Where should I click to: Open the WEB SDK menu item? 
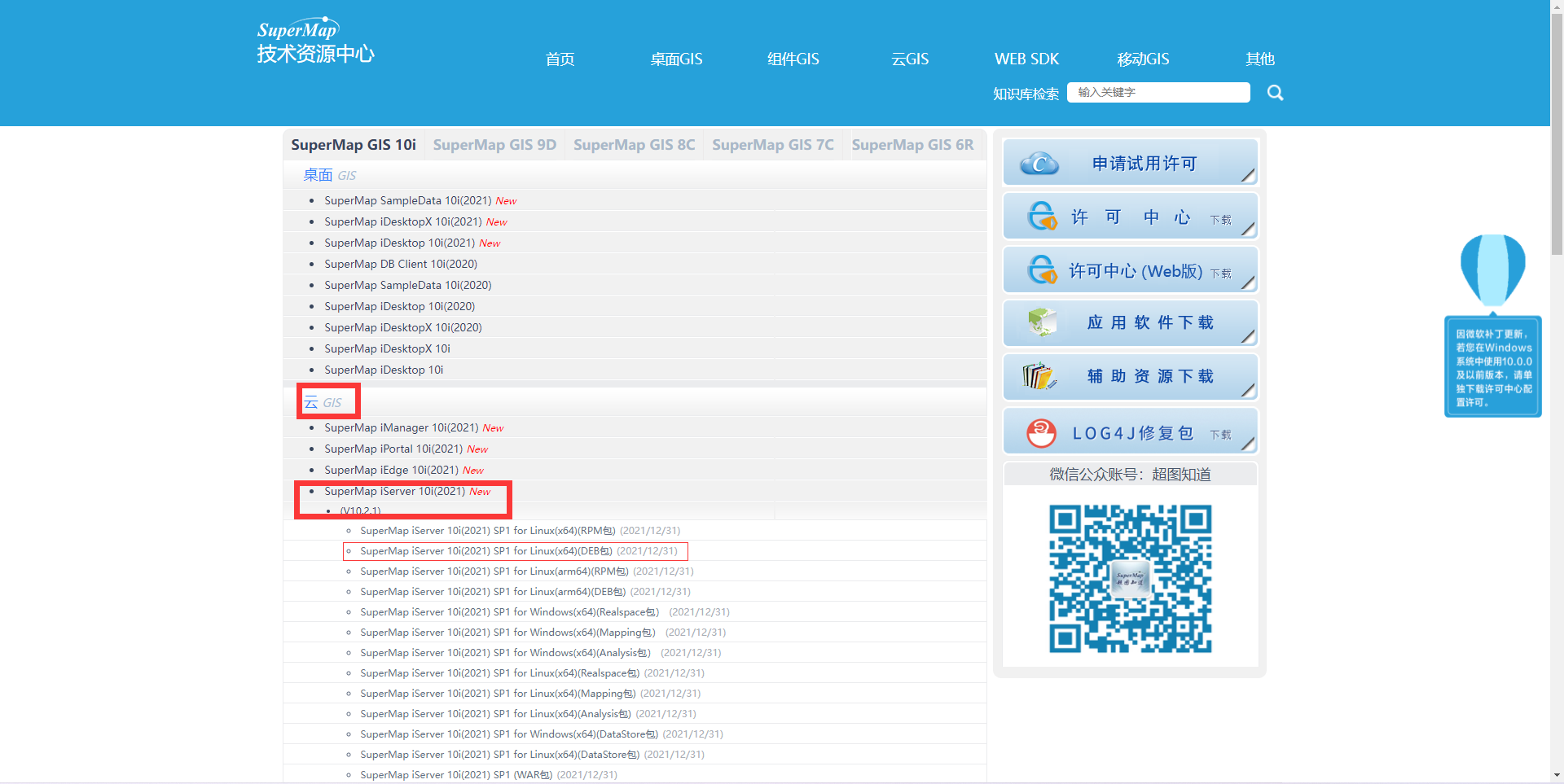click(x=1026, y=59)
